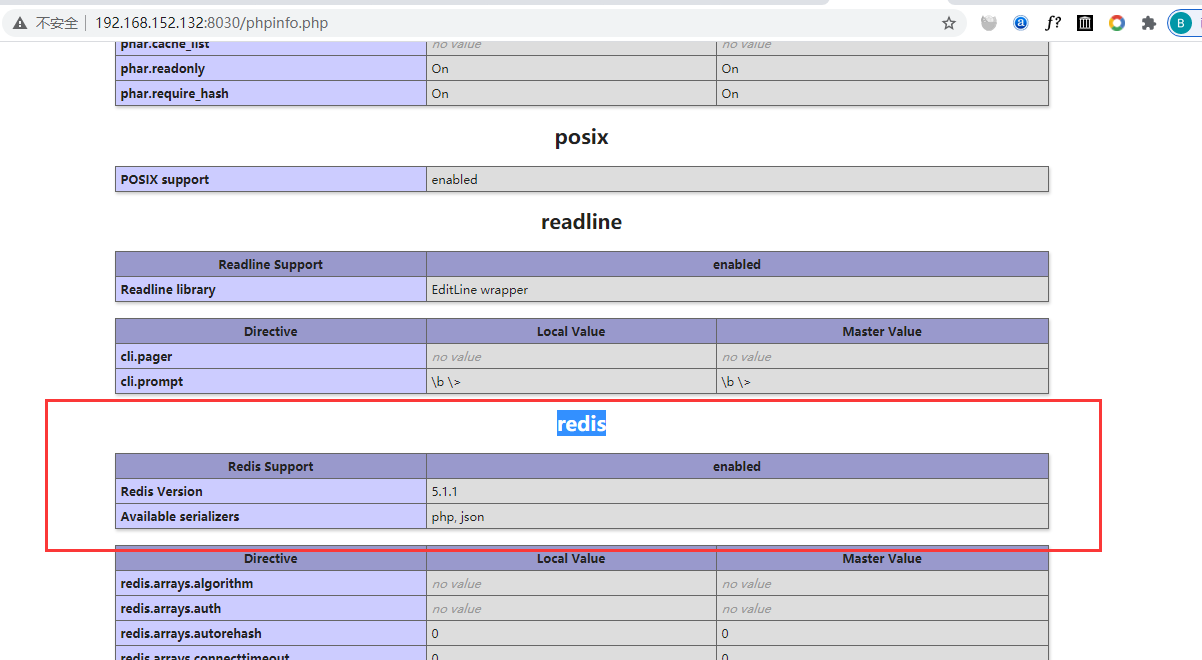The image size is (1202, 660).
Task: Select 'Local Value' header in cli table
Action: [571, 331]
